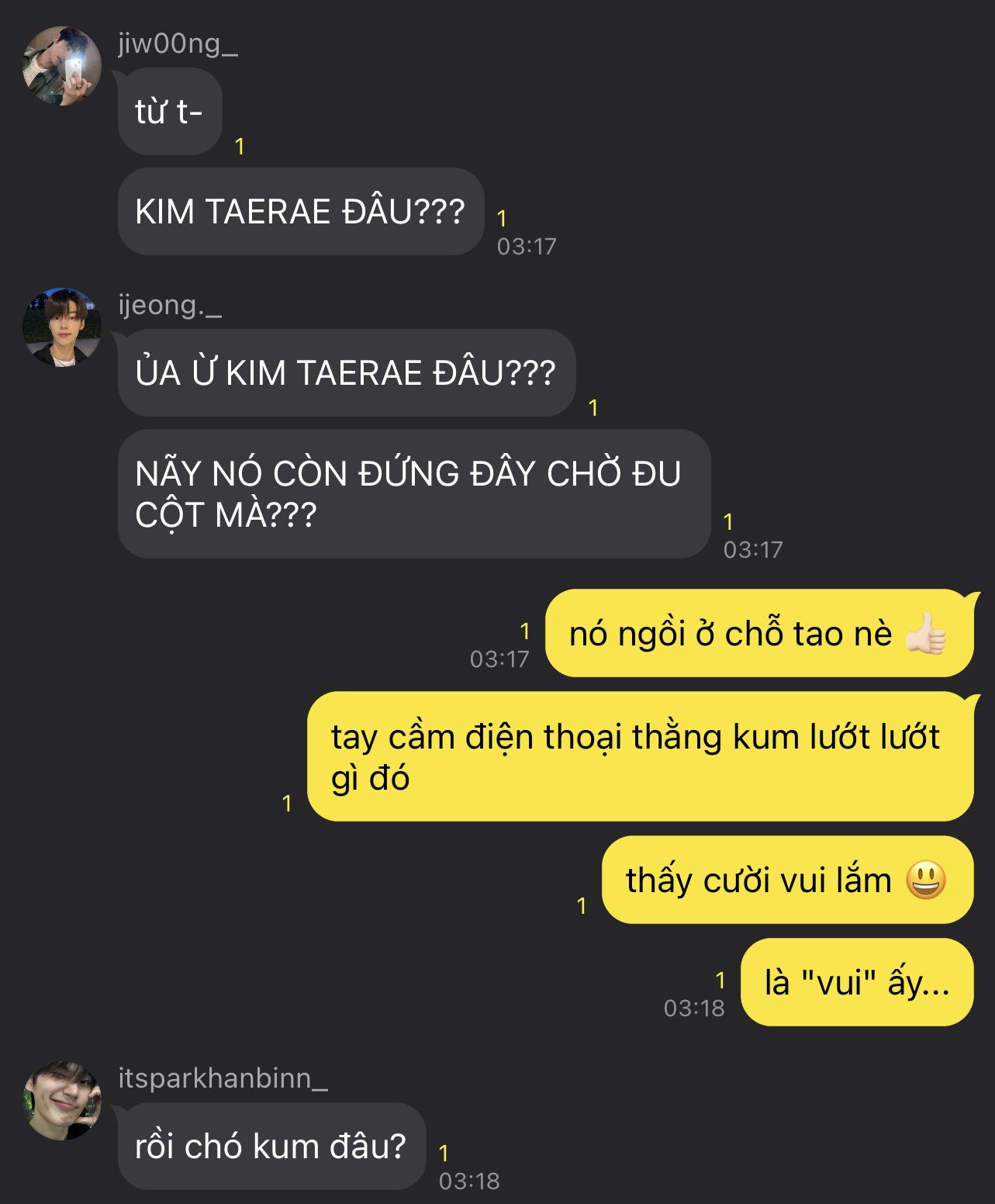
Task: Tap the "tay cầm điện thoại" message bubble
Action: (641, 756)
